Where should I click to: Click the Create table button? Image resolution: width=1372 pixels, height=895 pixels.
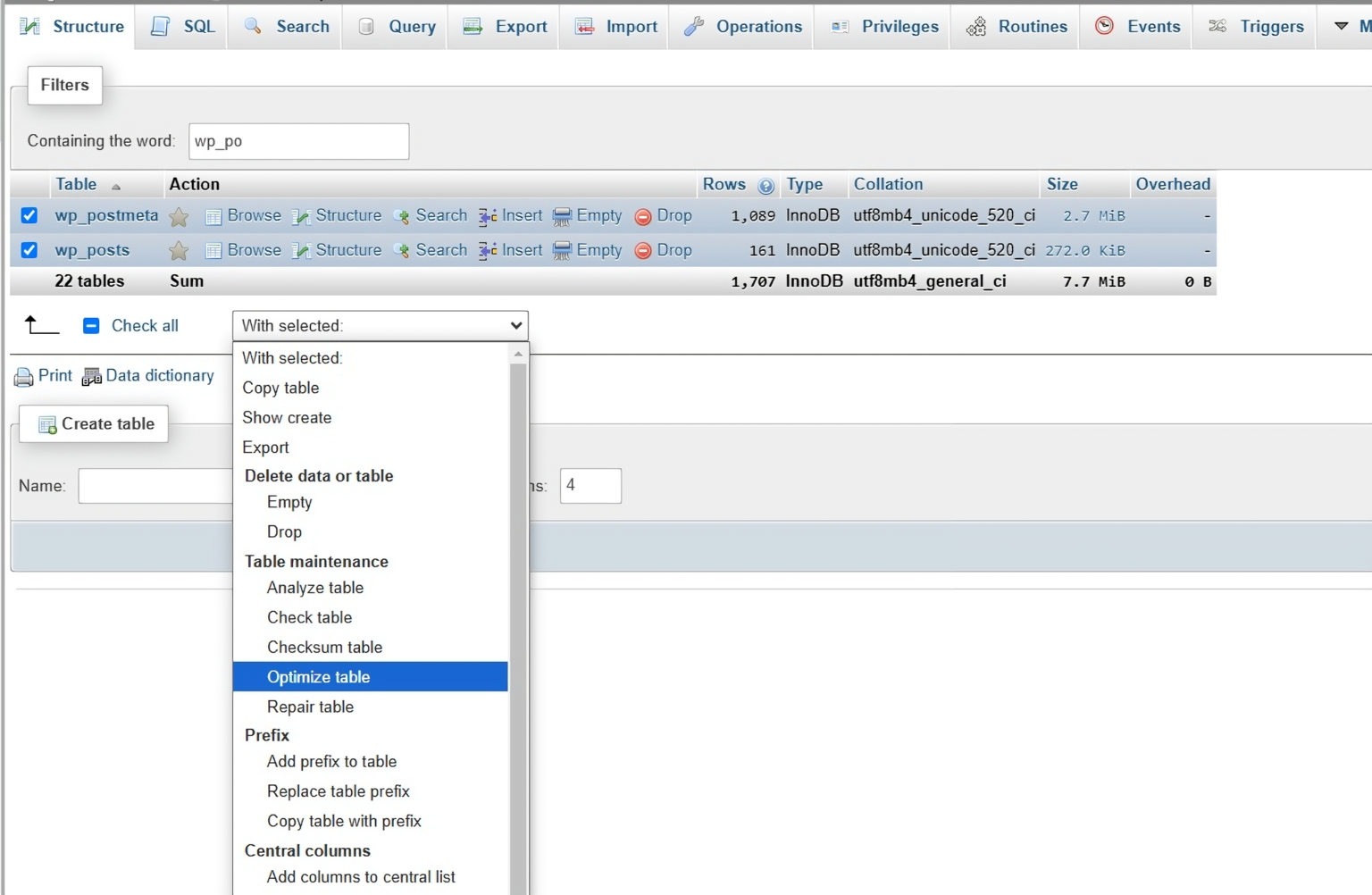coord(93,423)
